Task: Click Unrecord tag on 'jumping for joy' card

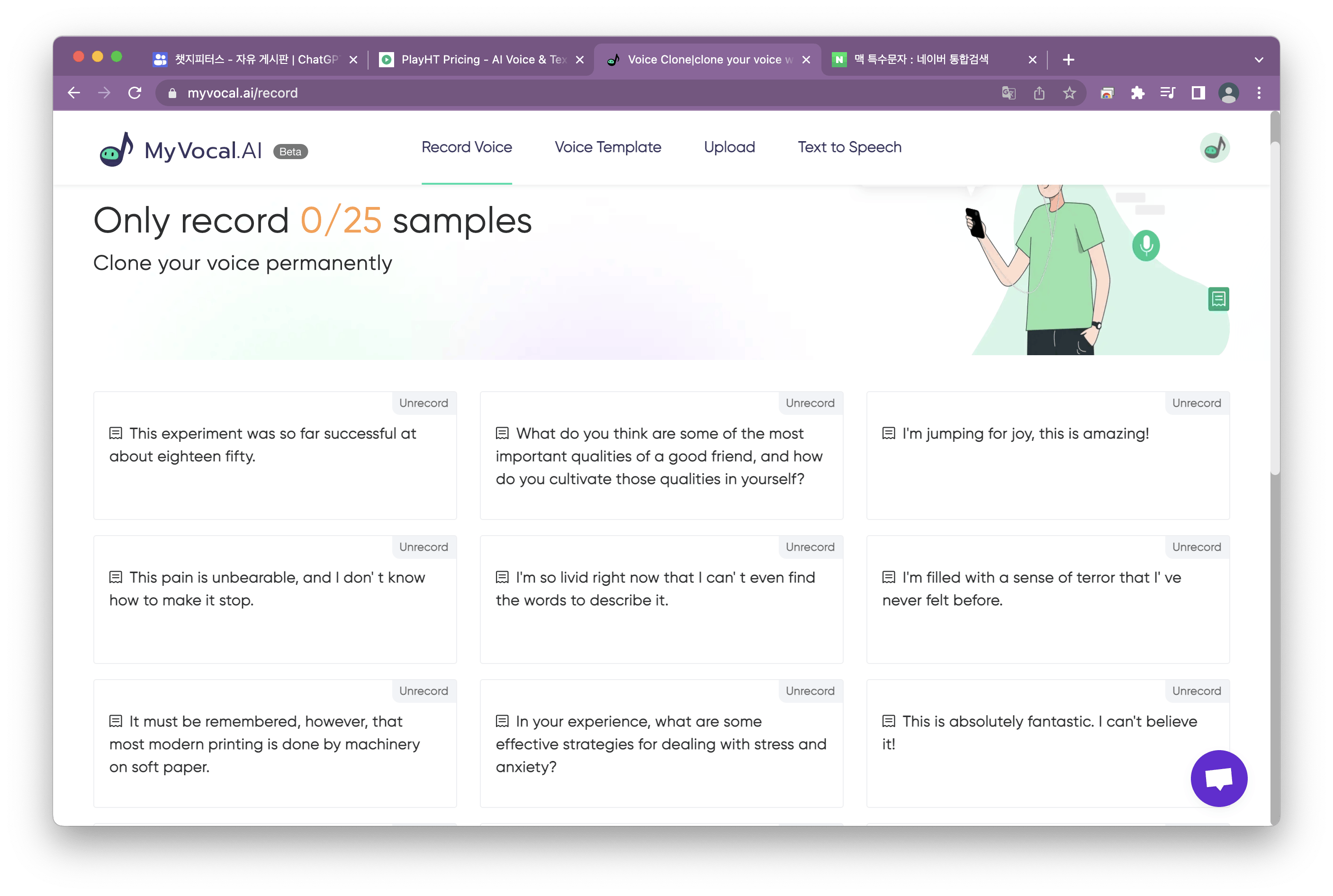Action: pos(1197,403)
